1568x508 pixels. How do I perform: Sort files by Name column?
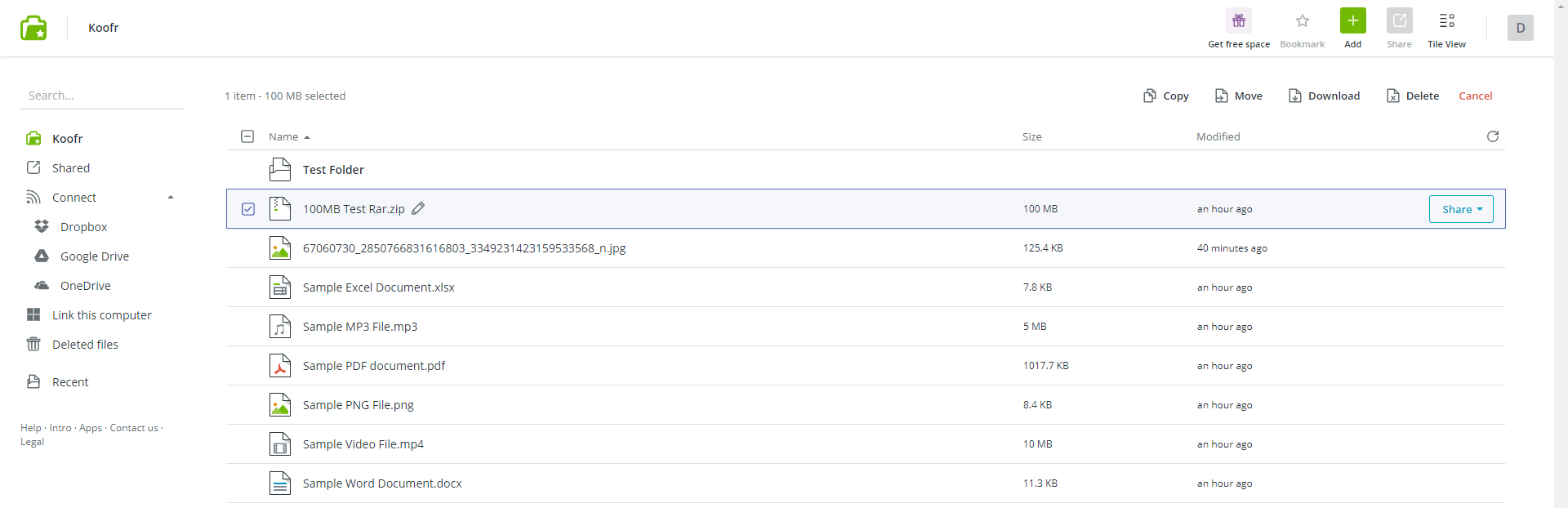(x=283, y=137)
